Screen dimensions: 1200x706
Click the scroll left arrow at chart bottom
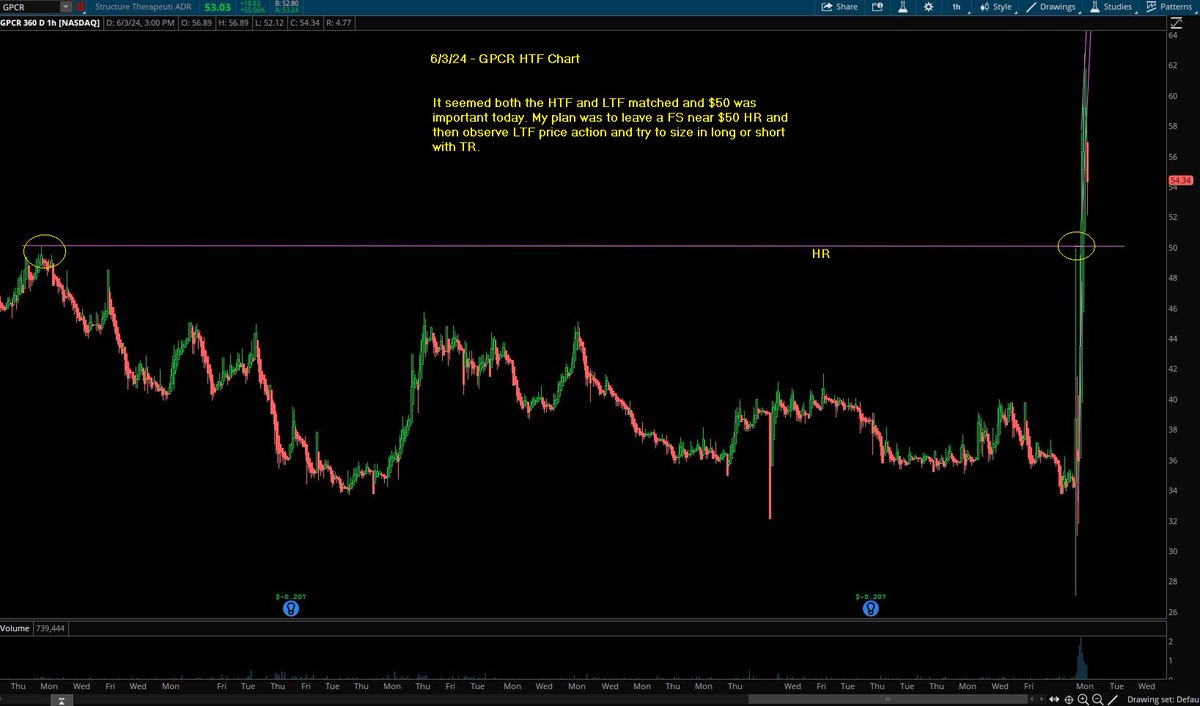pos(1031,699)
